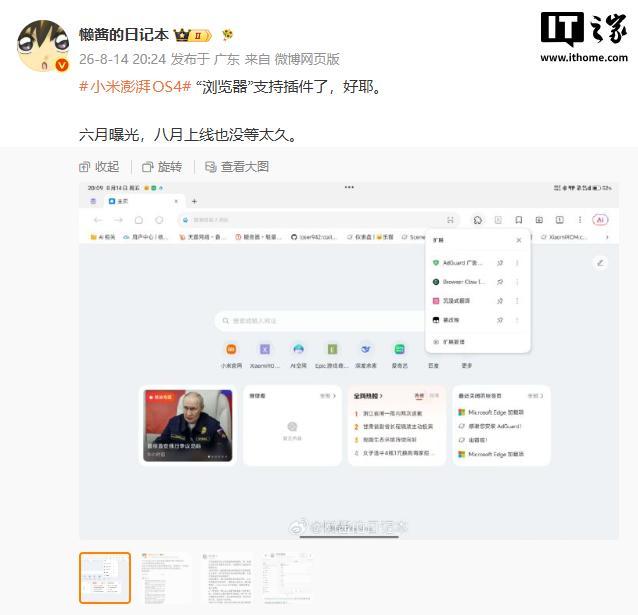Expand 全部 in the 稍后看 card
The width and height of the screenshot is (638, 615).
[x=328, y=396]
